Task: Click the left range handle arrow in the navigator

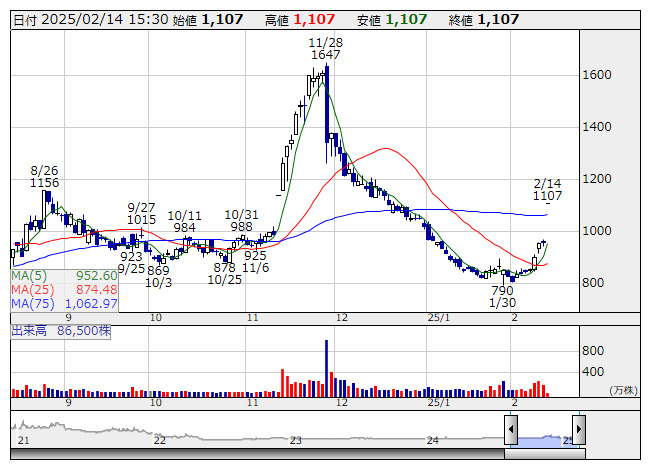Action: tap(511, 429)
